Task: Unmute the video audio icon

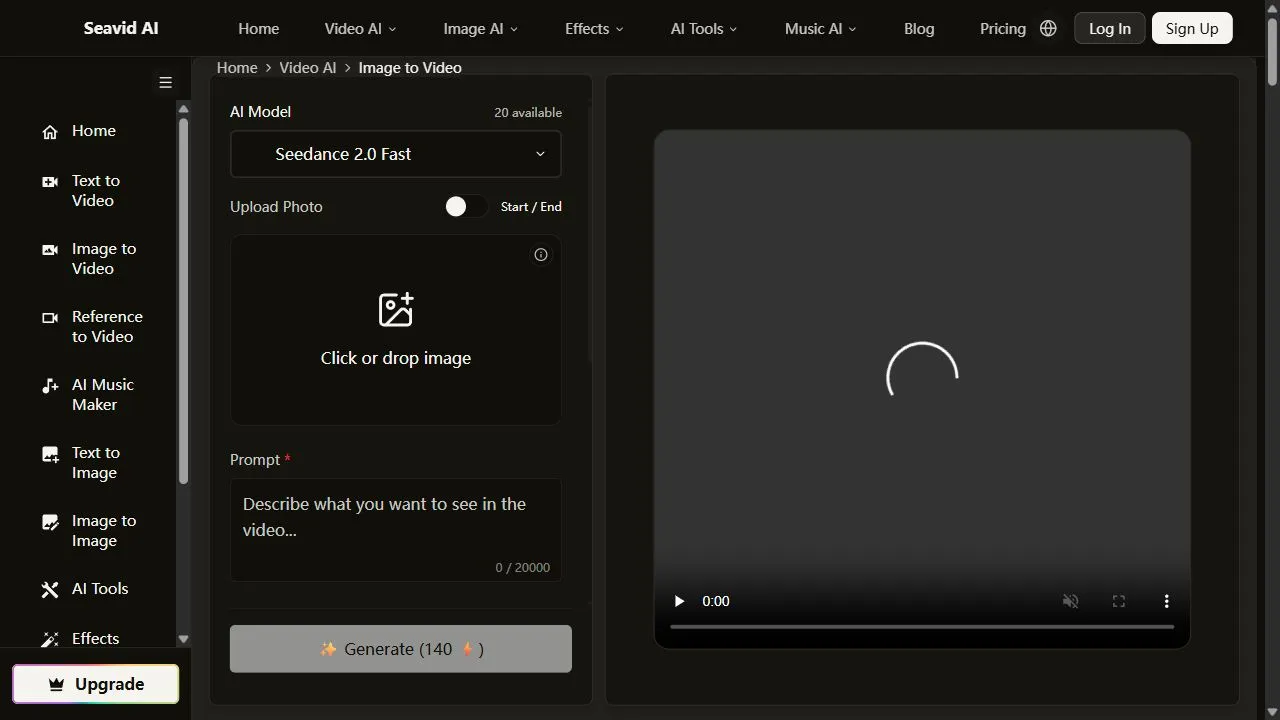Action: point(1071,601)
